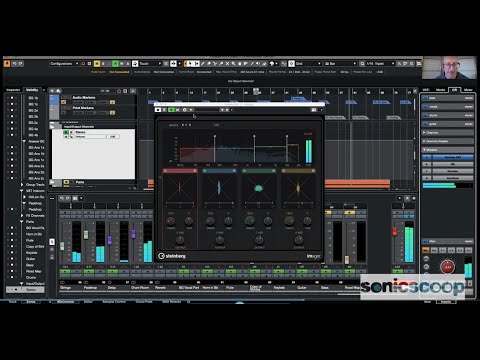
Task: Click the Redo arrow in top toolbar
Action: point(21,63)
